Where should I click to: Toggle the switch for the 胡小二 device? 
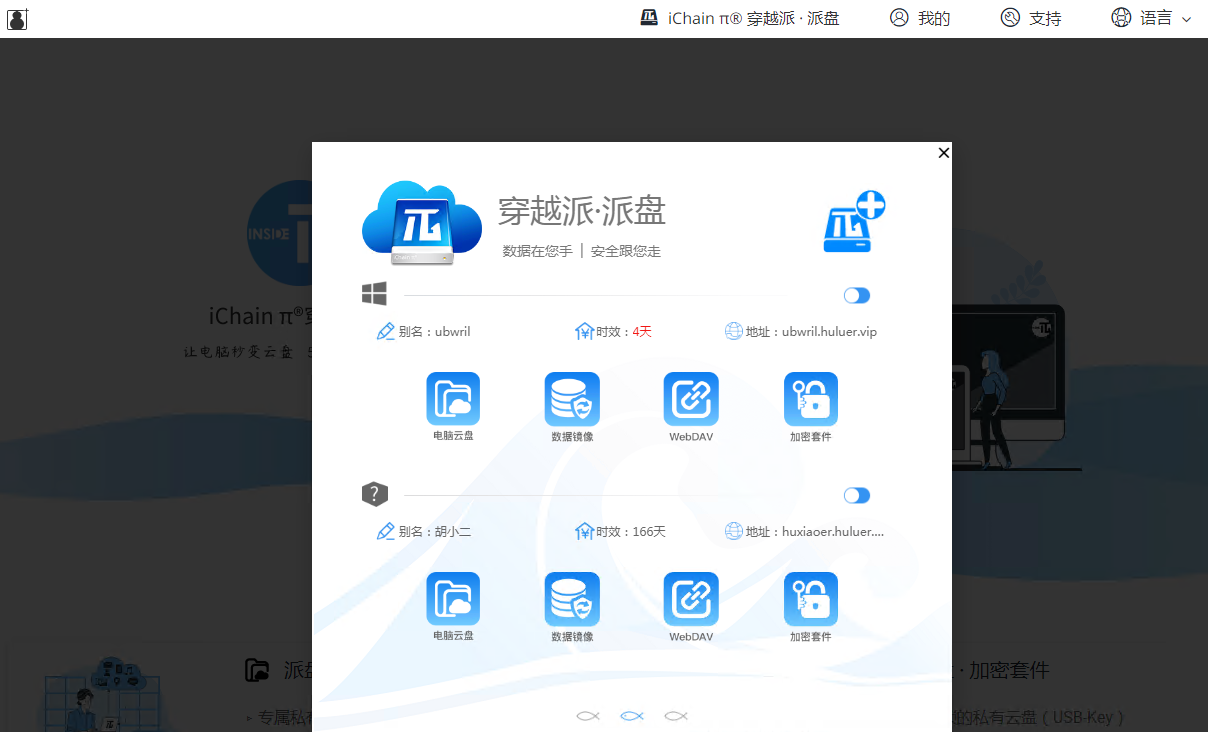[857, 495]
